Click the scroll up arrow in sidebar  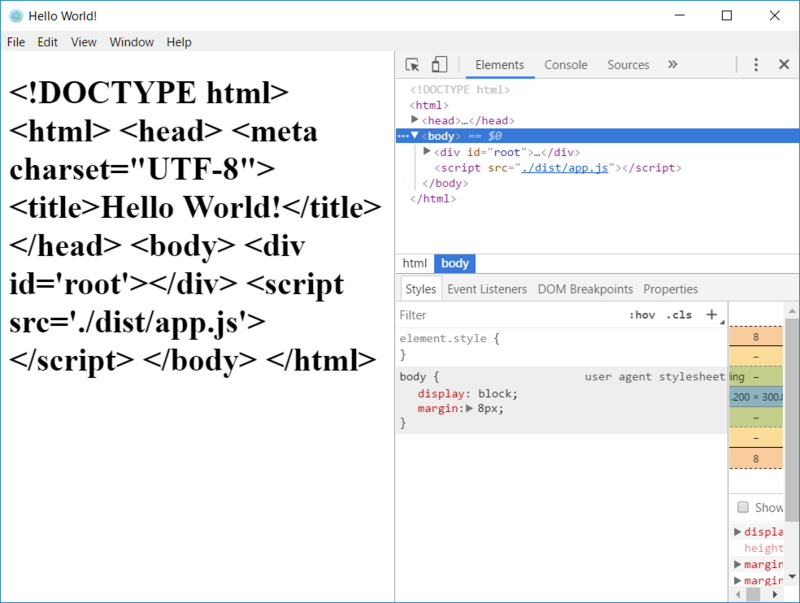[x=792, y=311]
